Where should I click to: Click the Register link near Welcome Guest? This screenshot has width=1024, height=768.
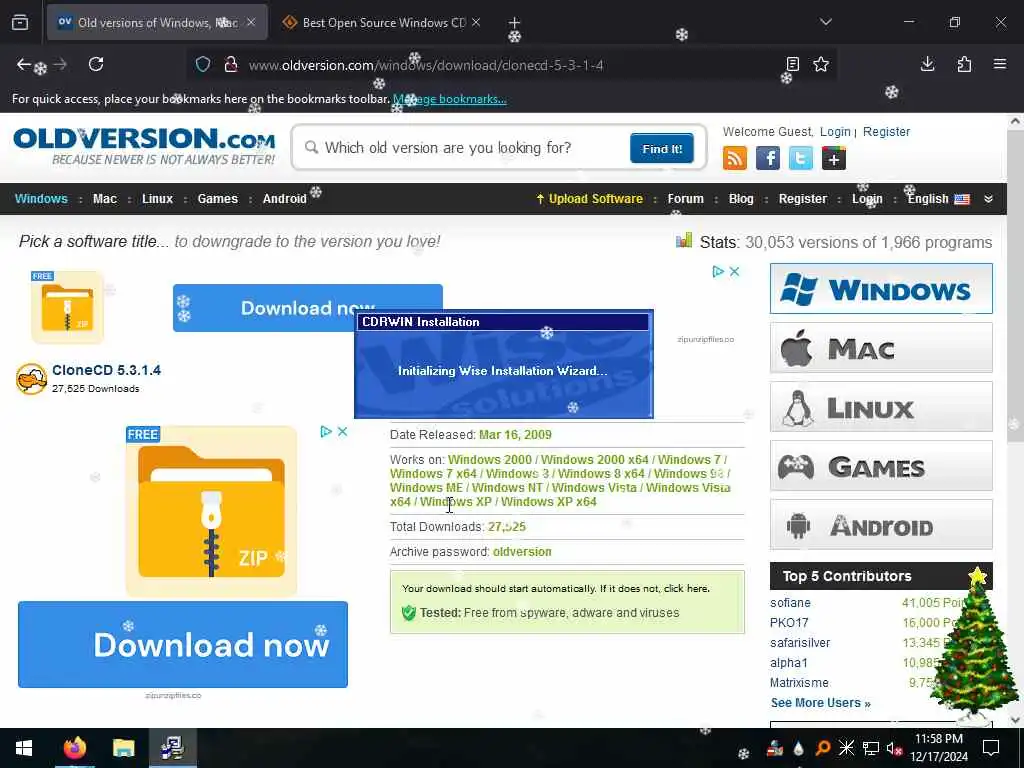[x=886, y=131]
